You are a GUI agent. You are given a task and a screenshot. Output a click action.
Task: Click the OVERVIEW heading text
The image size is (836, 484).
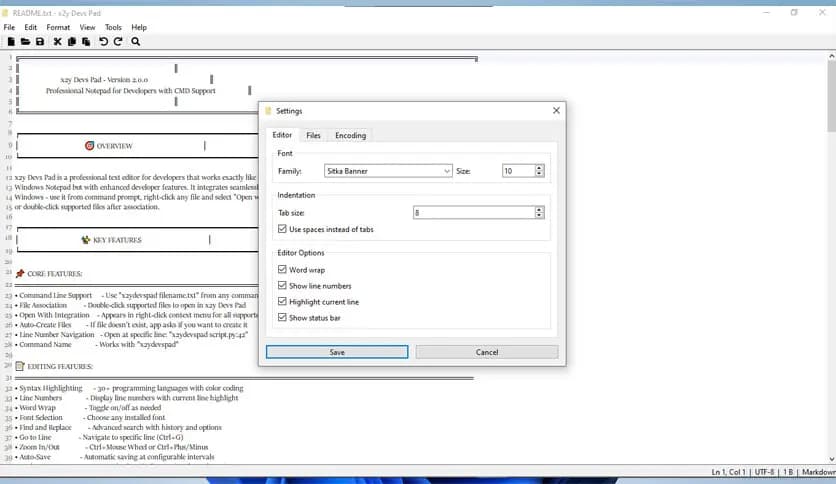point(114,146)
